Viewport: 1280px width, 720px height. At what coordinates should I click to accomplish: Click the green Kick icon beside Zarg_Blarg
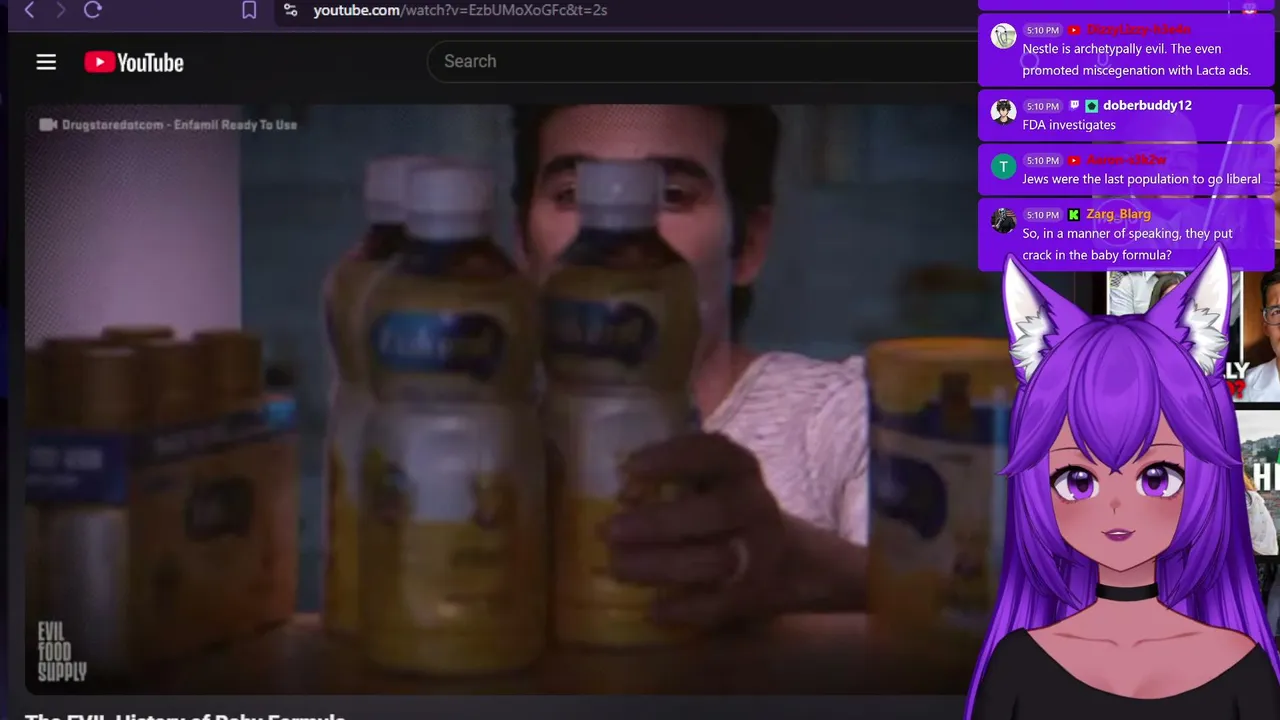point(1074,214)
